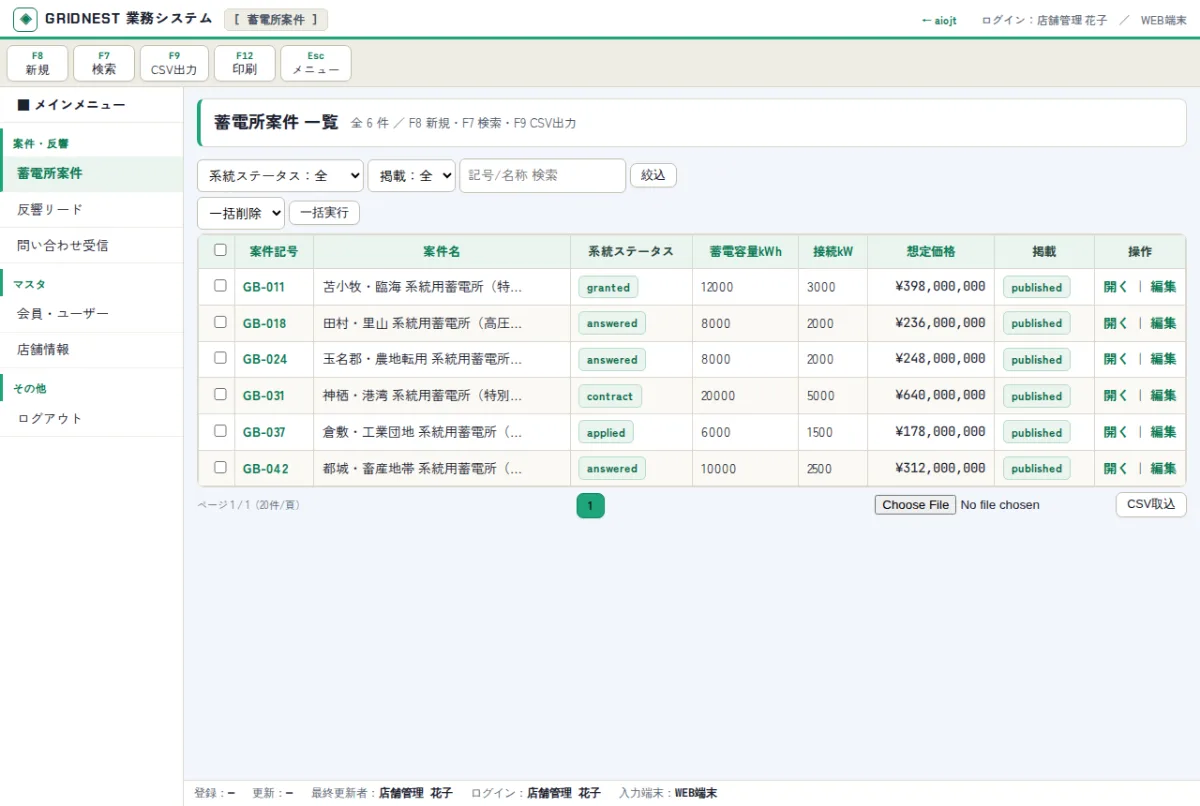
Task: Open 店舗情報 in the sidebar
Action: (92, 350)
